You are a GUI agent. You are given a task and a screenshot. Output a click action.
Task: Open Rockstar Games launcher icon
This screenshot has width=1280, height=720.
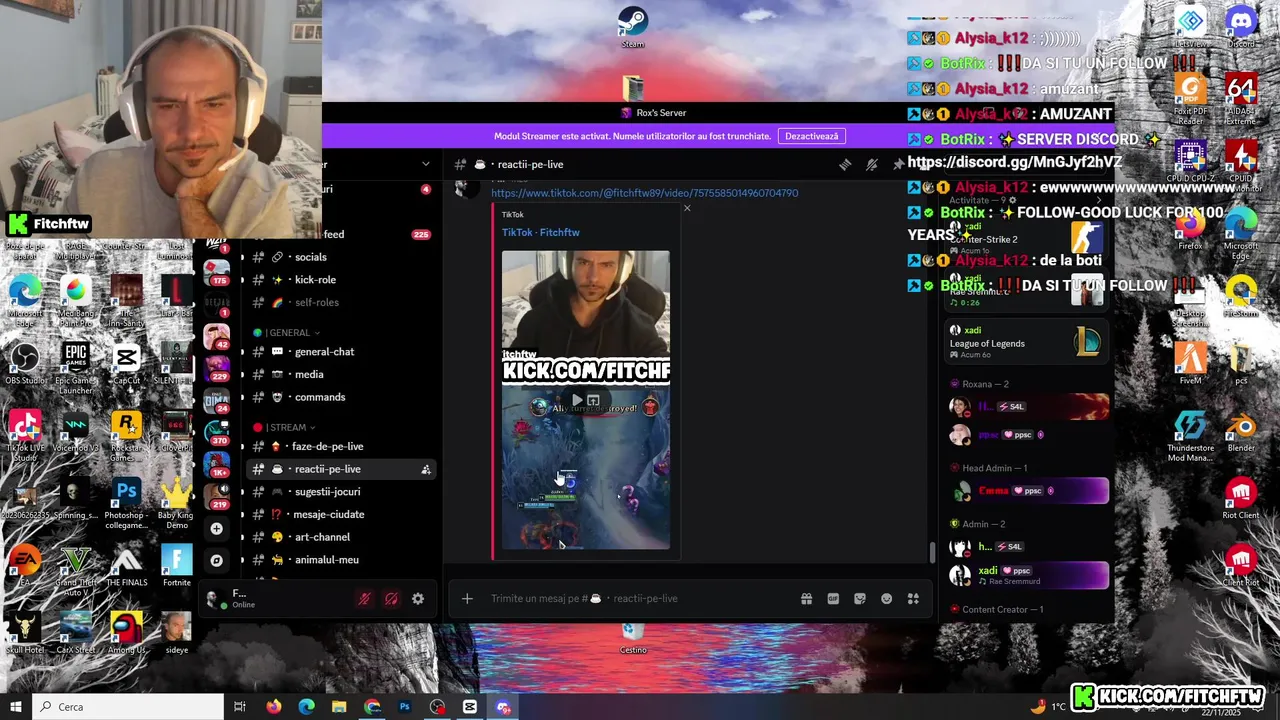coord(126,434)
